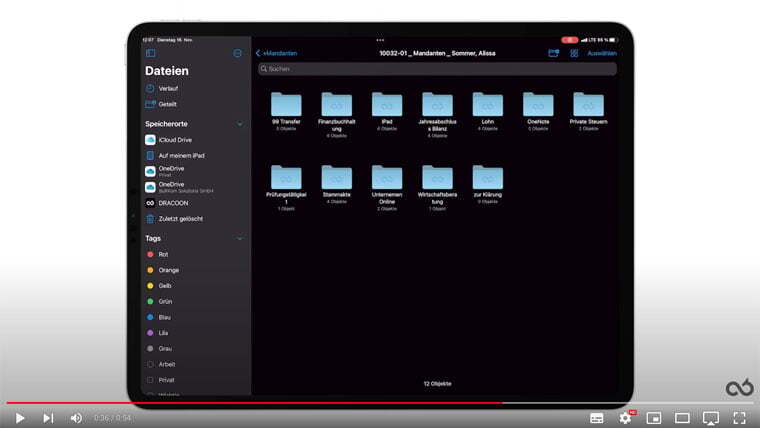Click the Suchen search field
Image resolution: width=760 pixels, height=428 pixels.
point(437,69)
